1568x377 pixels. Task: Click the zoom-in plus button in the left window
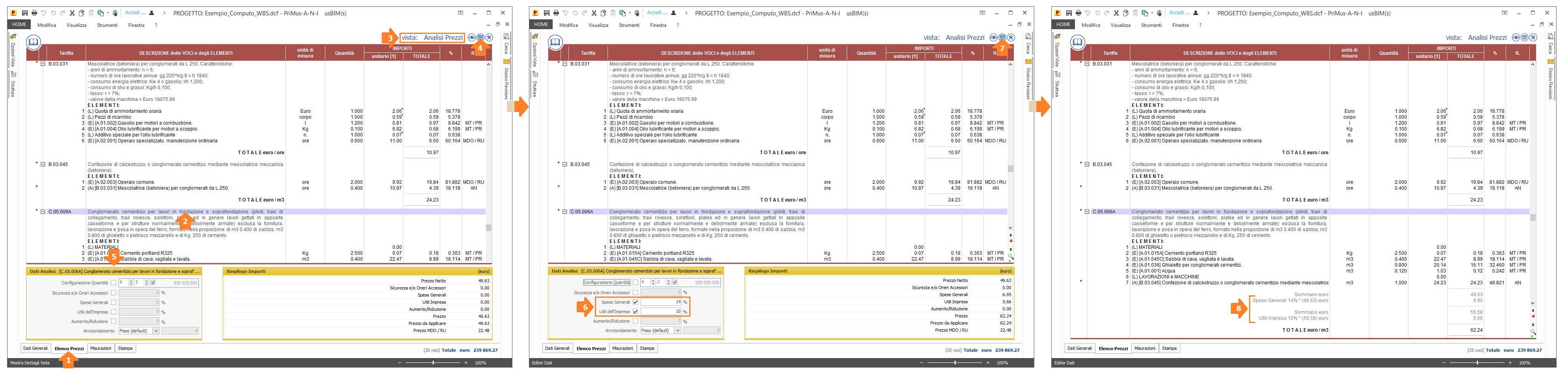pos(466,363)
